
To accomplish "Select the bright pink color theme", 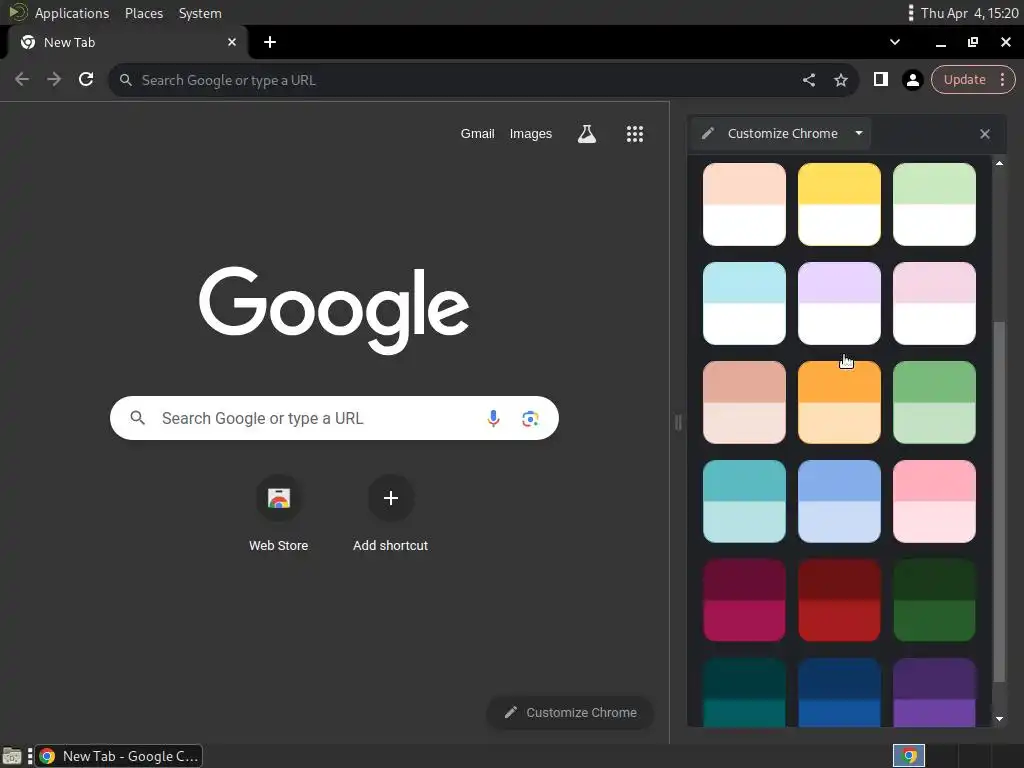I will (934, 501).
